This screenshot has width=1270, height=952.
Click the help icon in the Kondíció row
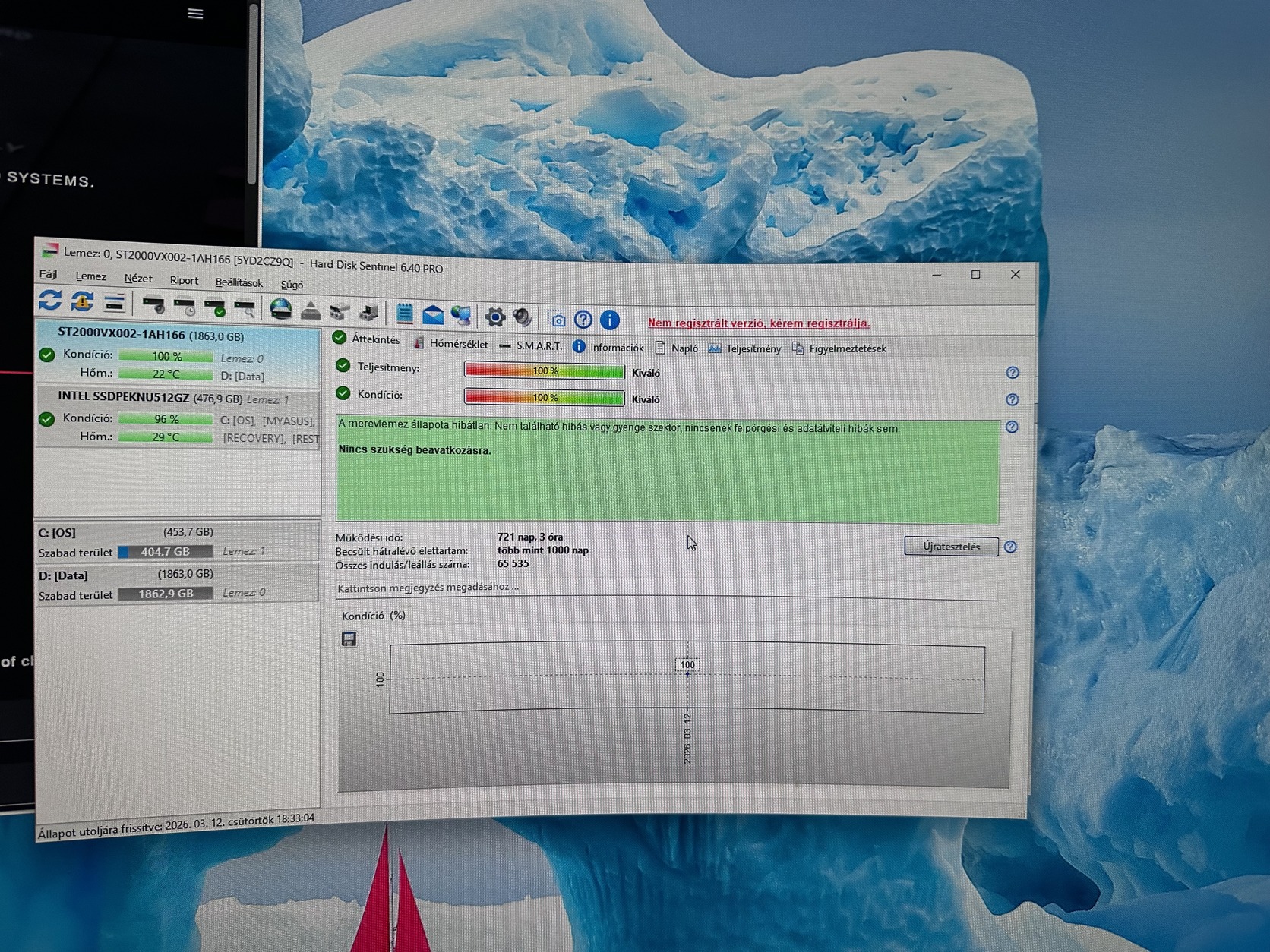coord(1012,400)
